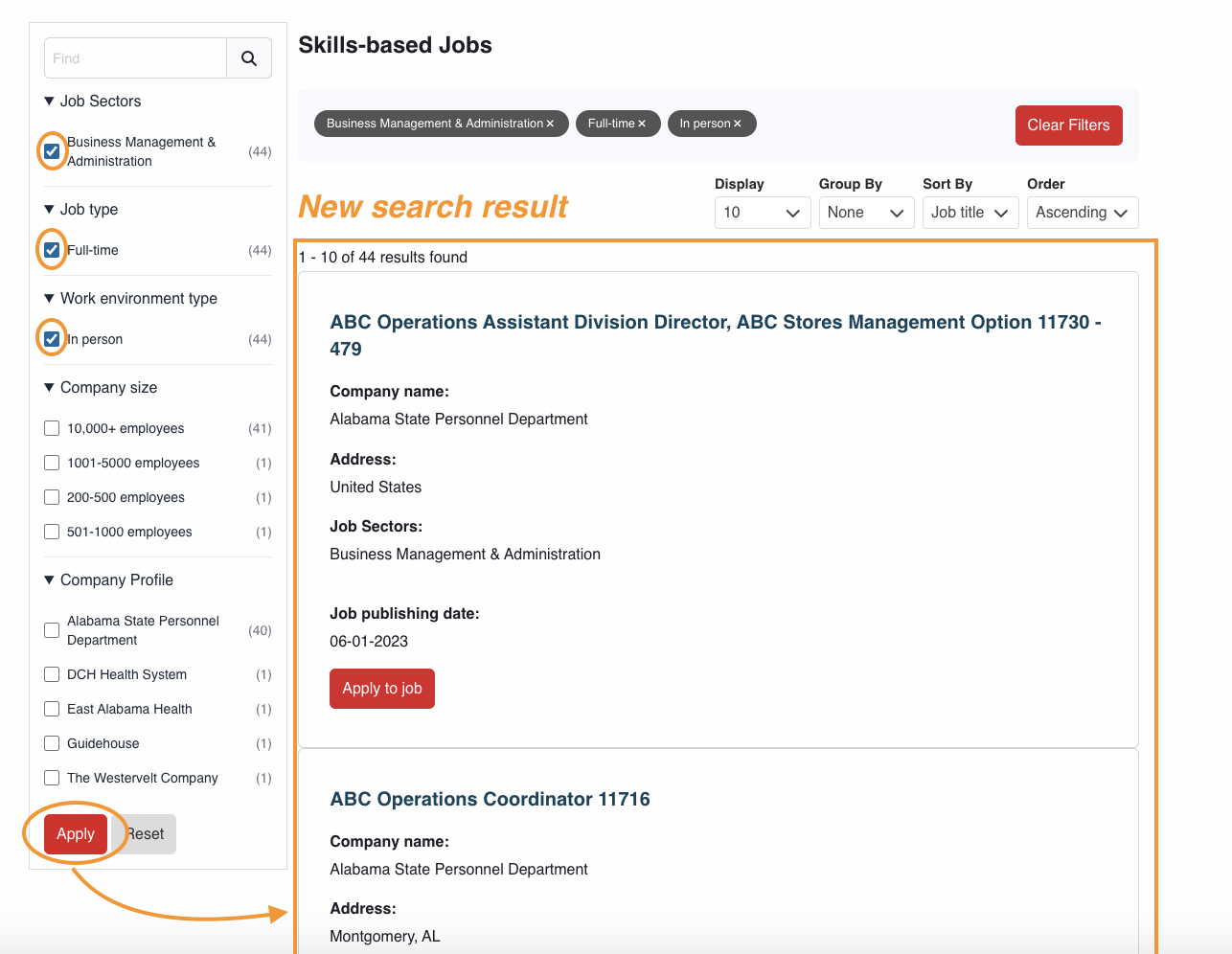Click the Apply to job button
The height and width of the screenshot is (954, 1232).
(x=381, y=689)
